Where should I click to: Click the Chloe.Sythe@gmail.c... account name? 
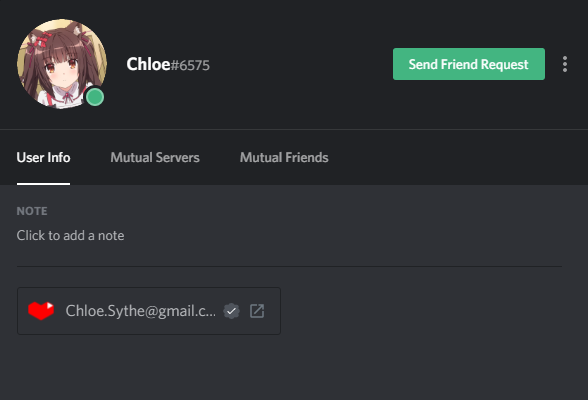point(141,311)
